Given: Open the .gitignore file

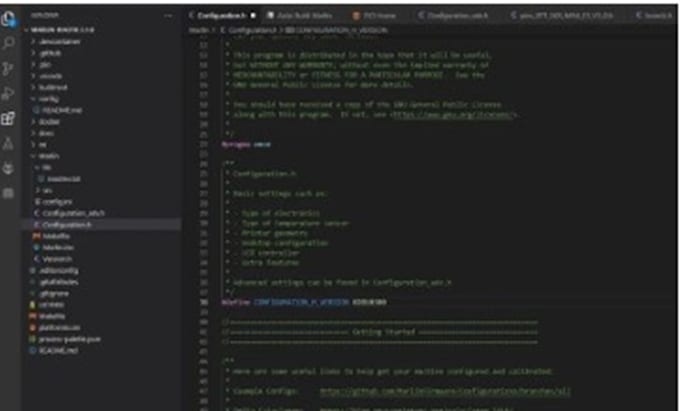Looking at the screenshot, I should [x=54, y=294].
